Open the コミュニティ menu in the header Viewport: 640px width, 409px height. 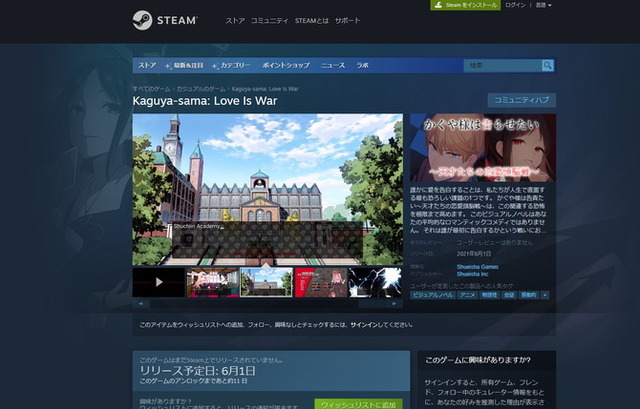268,20
